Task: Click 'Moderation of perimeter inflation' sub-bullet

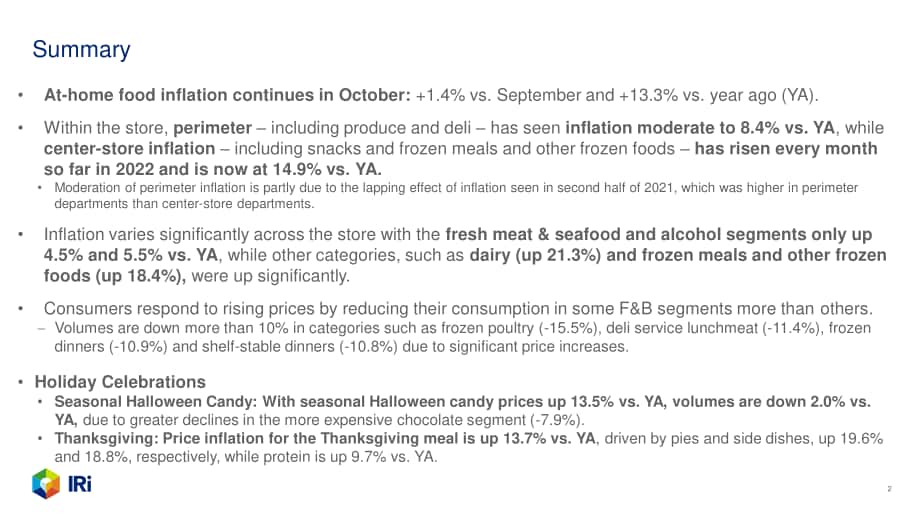Action: pos(456,195)
